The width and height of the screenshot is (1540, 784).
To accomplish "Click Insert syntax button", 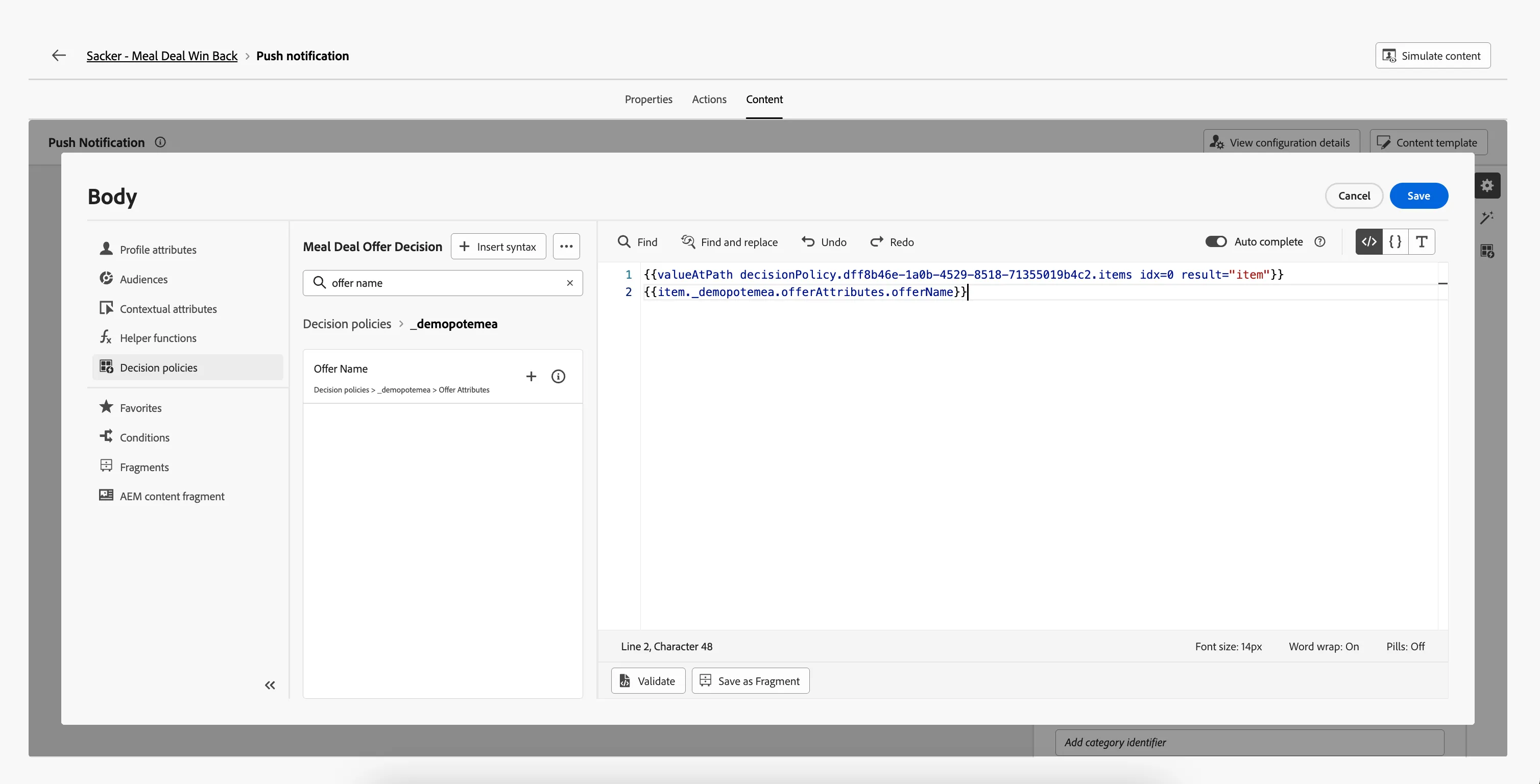I will click(498, 246).
